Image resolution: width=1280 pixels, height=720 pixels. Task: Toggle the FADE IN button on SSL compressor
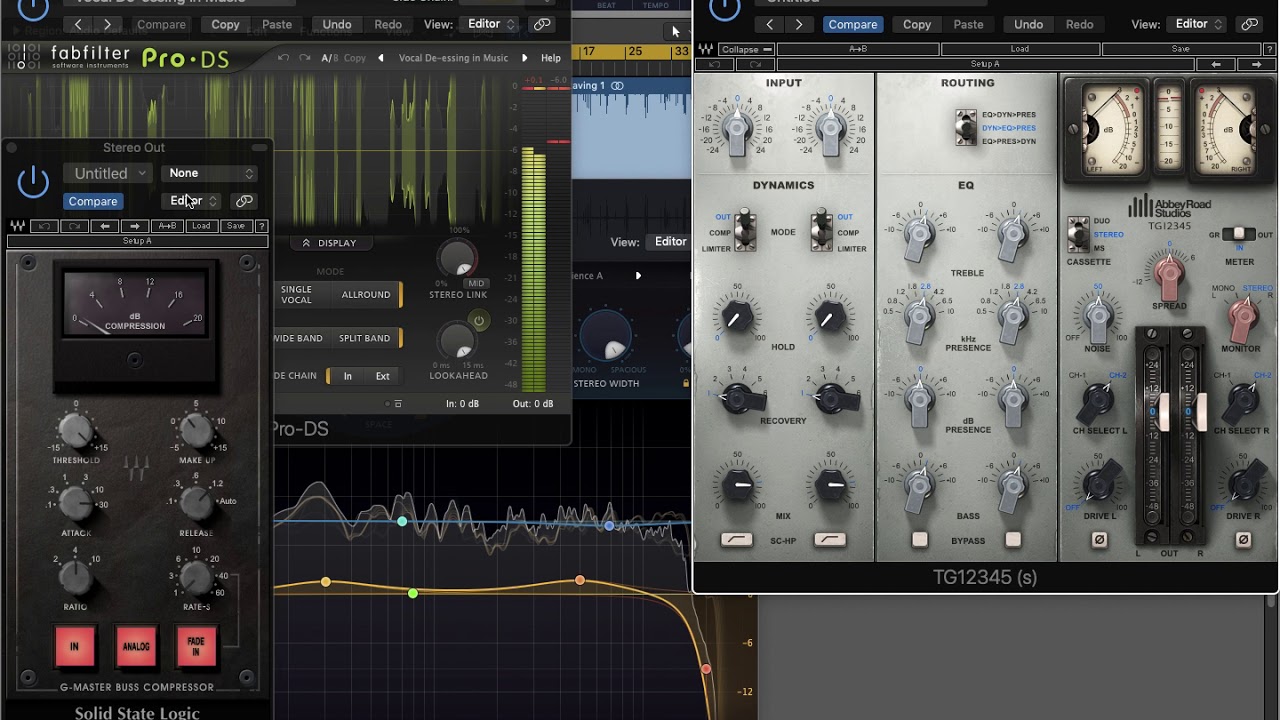pos(197,646)
